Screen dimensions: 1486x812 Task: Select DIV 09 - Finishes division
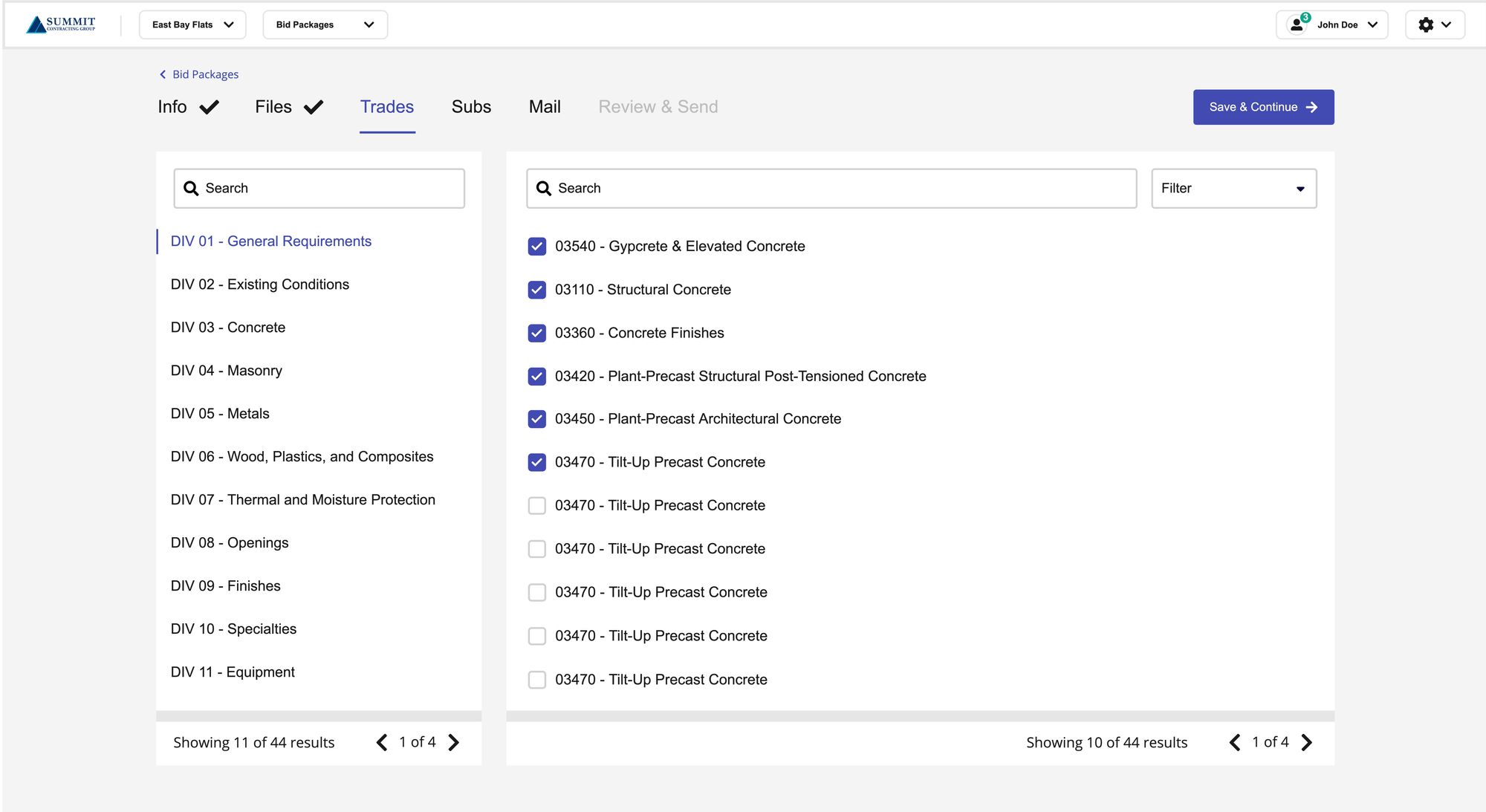[x=225, y=586]
